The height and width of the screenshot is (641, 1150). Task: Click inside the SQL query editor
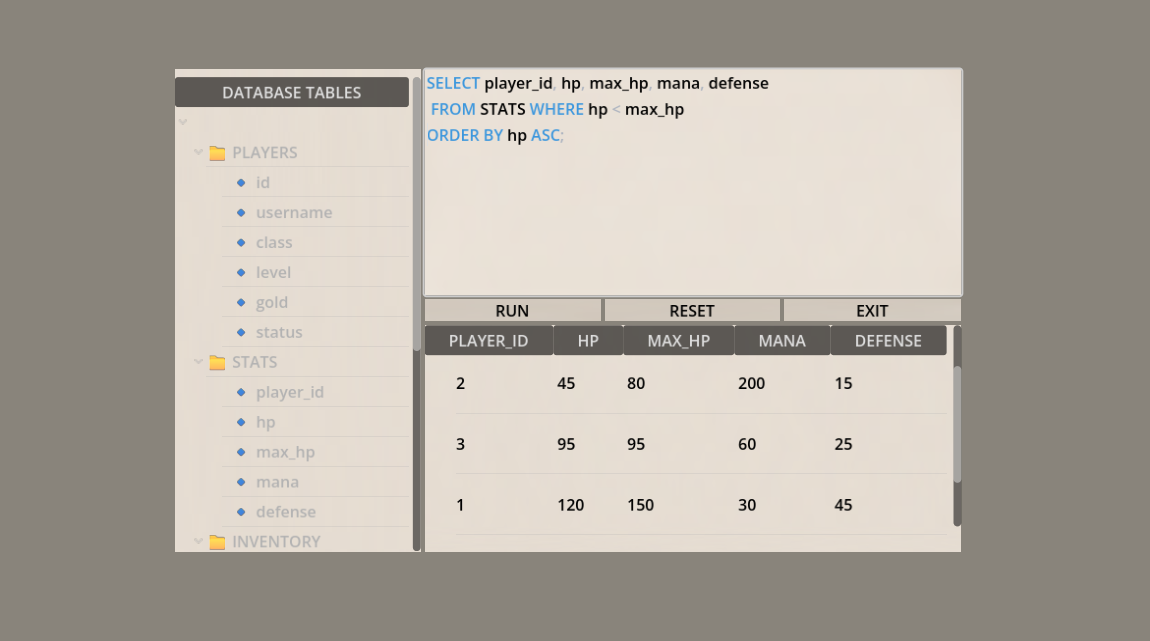pyautogui.click(x=693, y=183)
